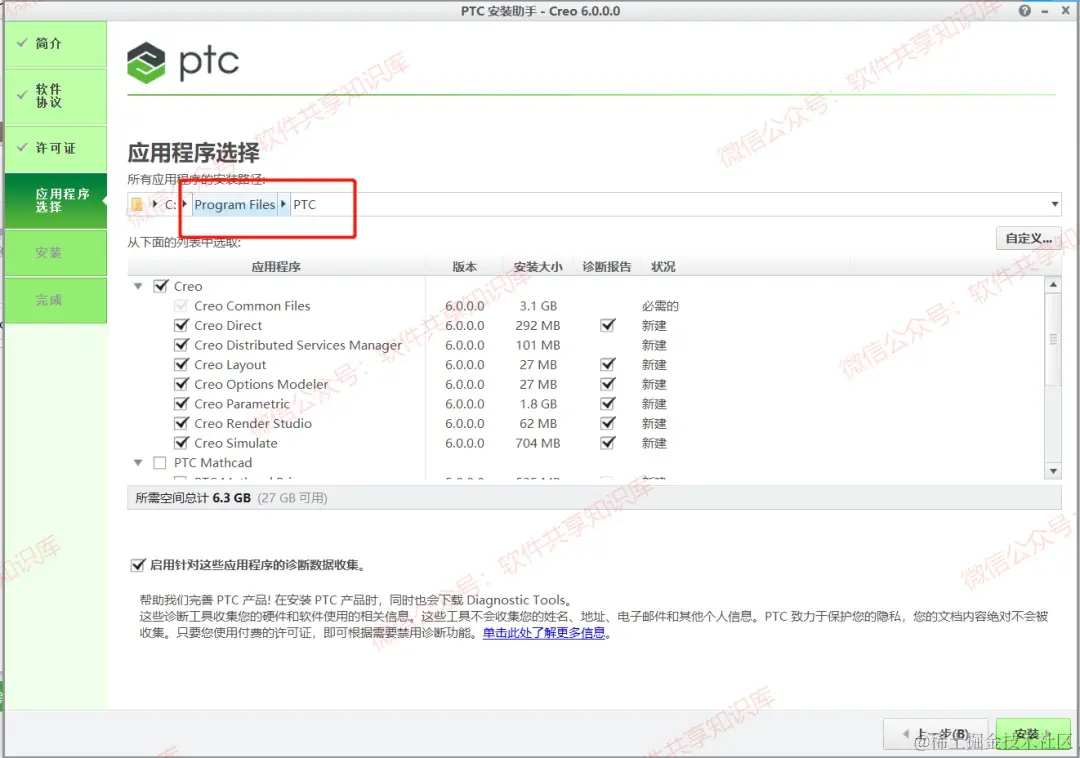The image size is (1080, 758).
Task: Open the install path dropdown arrow
Action: point(1055,204)
